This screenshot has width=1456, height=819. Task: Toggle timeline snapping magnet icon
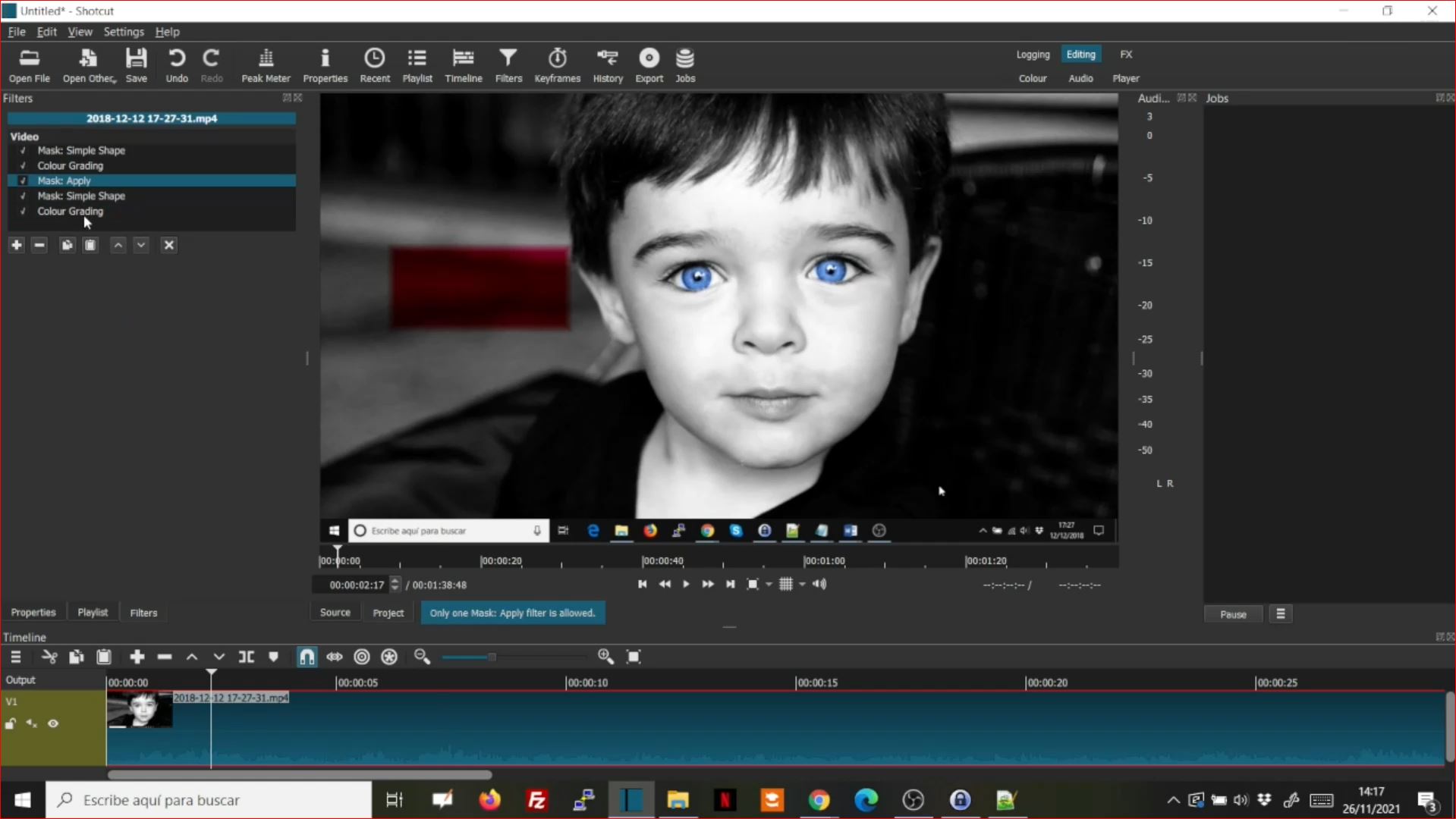(x=307, y=657)
